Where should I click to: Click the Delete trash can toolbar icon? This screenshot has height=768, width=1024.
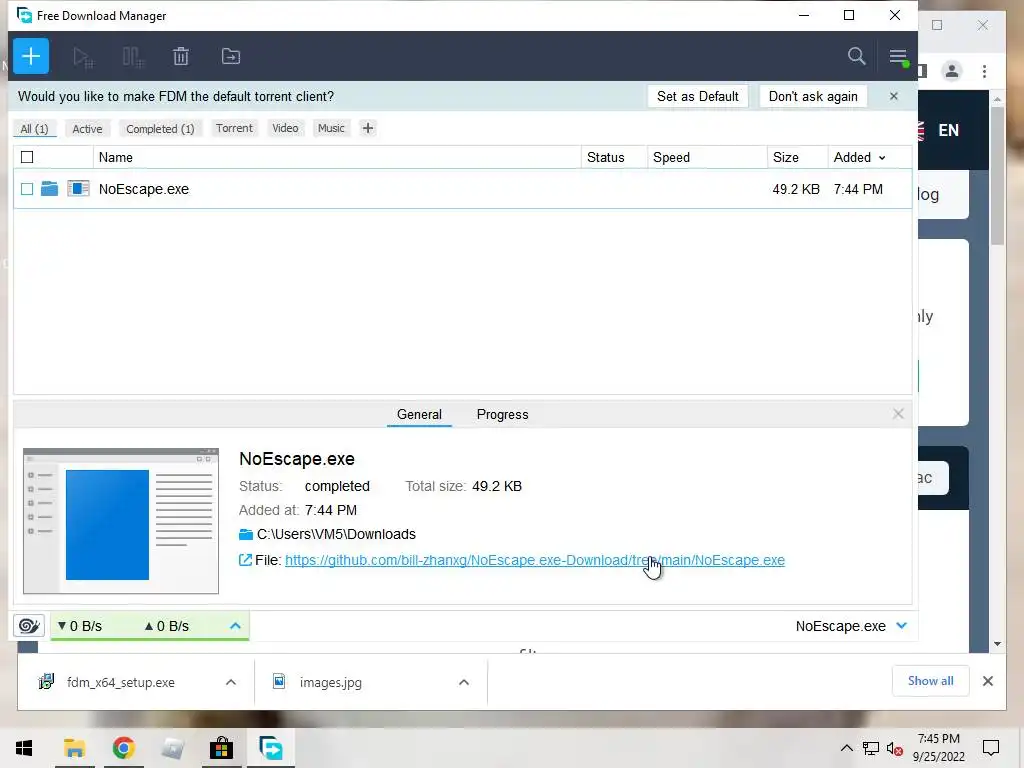(181, 56)
